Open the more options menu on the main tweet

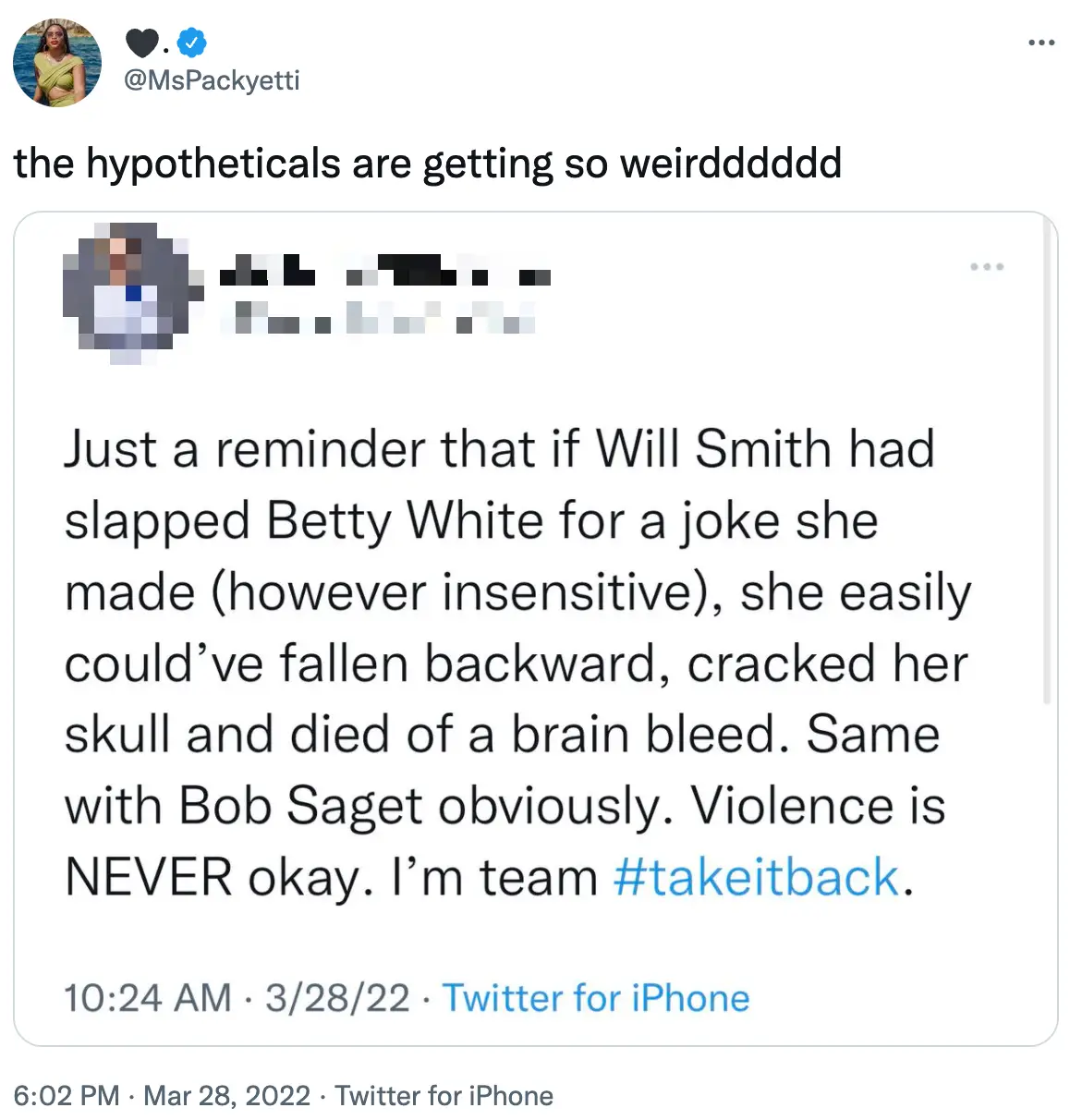[x=1042, y=41]
